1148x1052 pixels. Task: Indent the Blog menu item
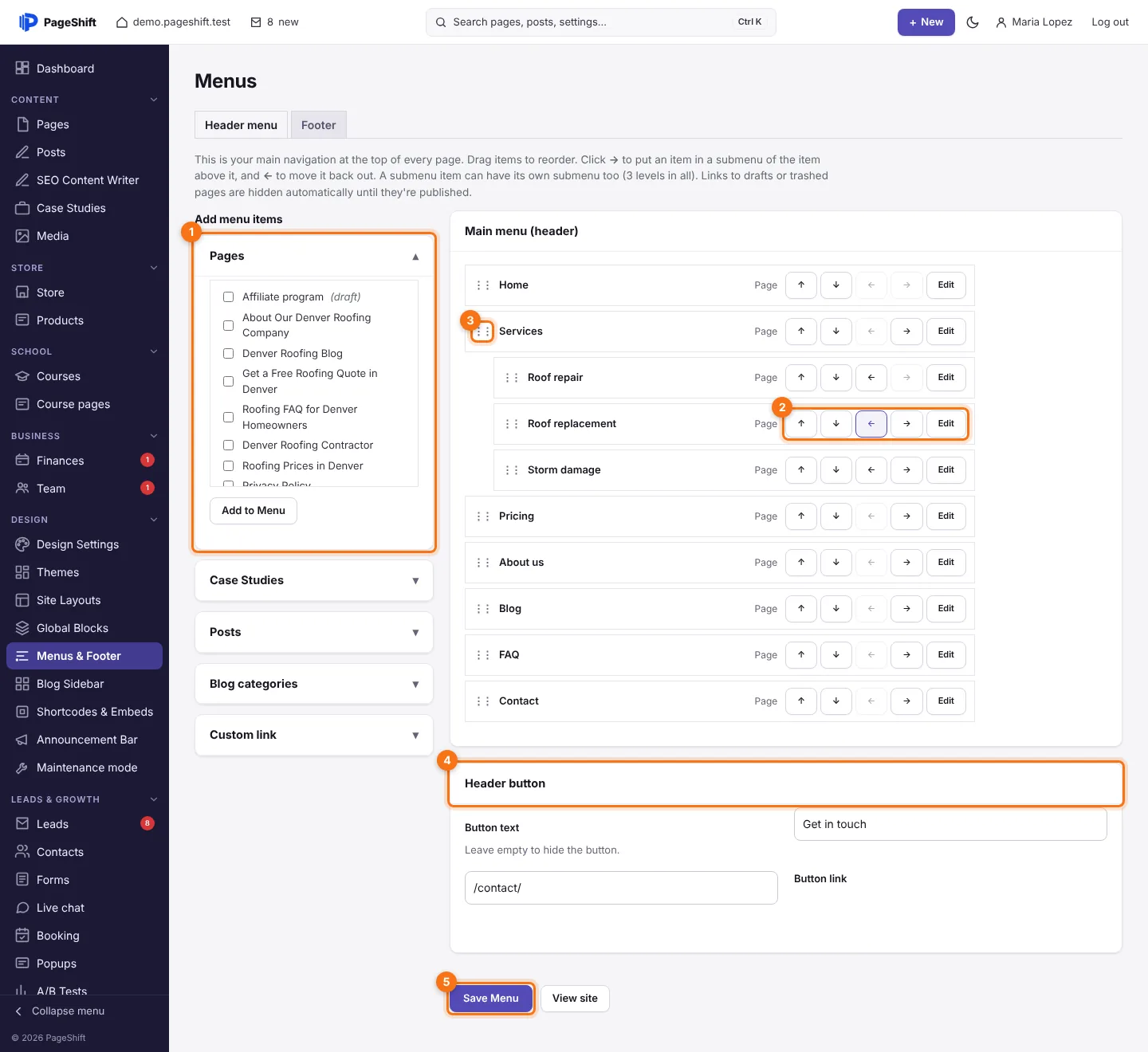(x=906, y=609)
